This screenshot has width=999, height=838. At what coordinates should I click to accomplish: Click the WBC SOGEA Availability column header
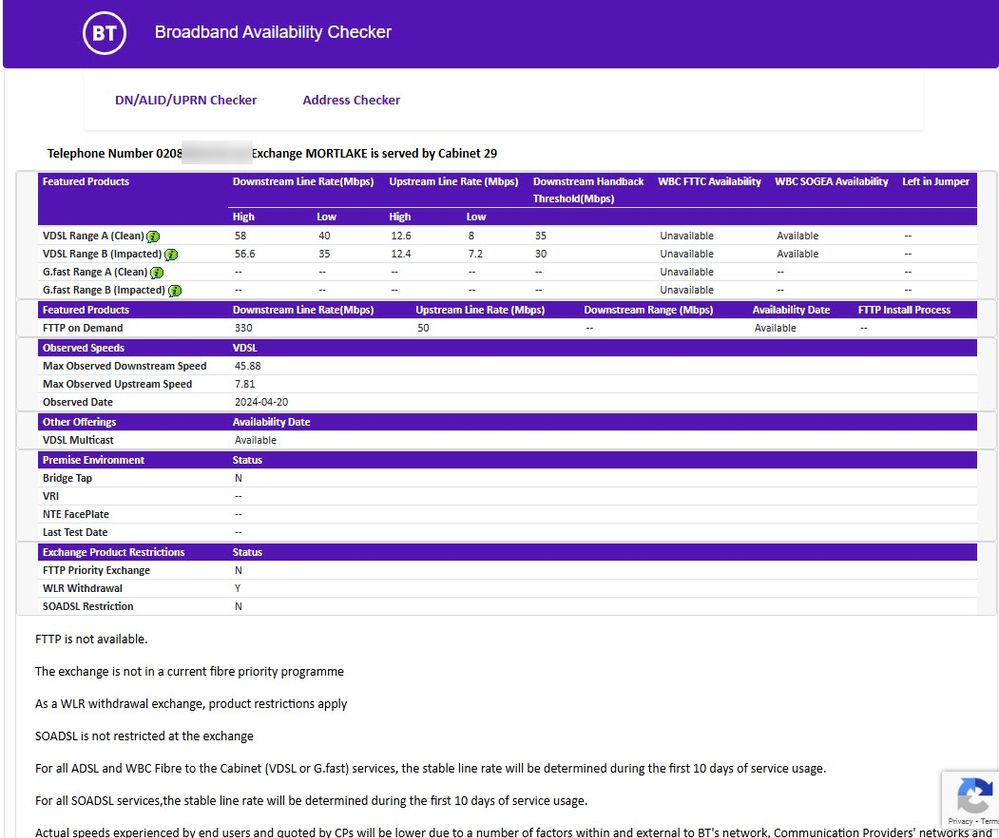[831, 182]
